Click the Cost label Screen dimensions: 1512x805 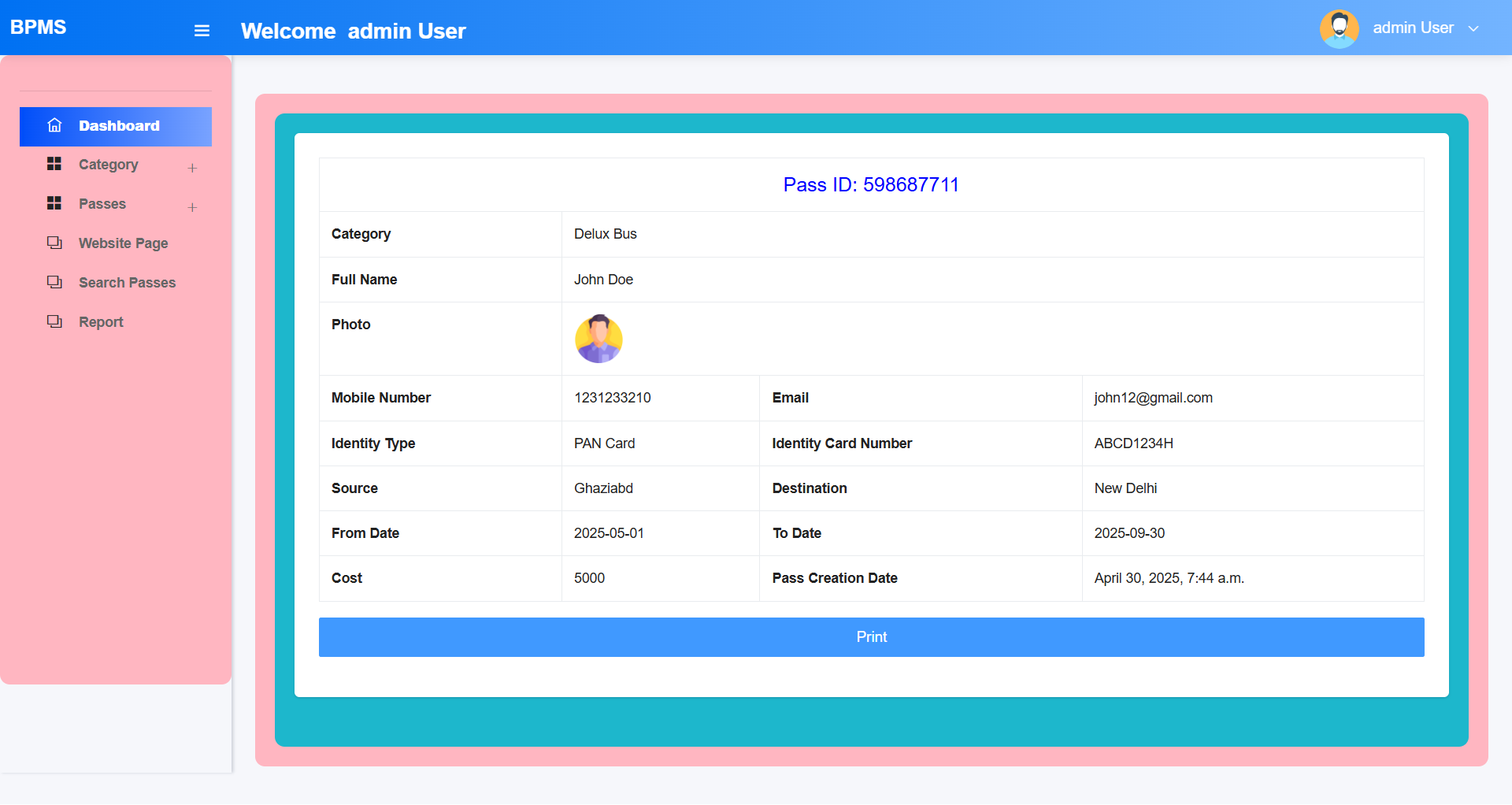(x=346, y=578)
